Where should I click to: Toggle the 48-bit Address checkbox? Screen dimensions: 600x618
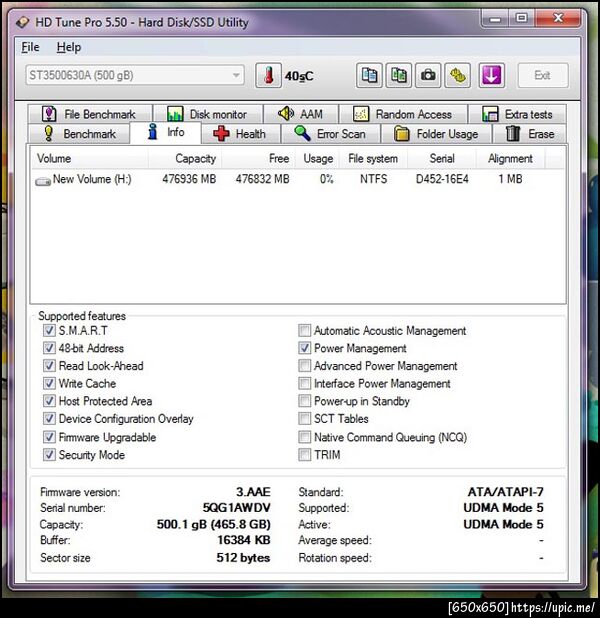(x=49, y=348)
